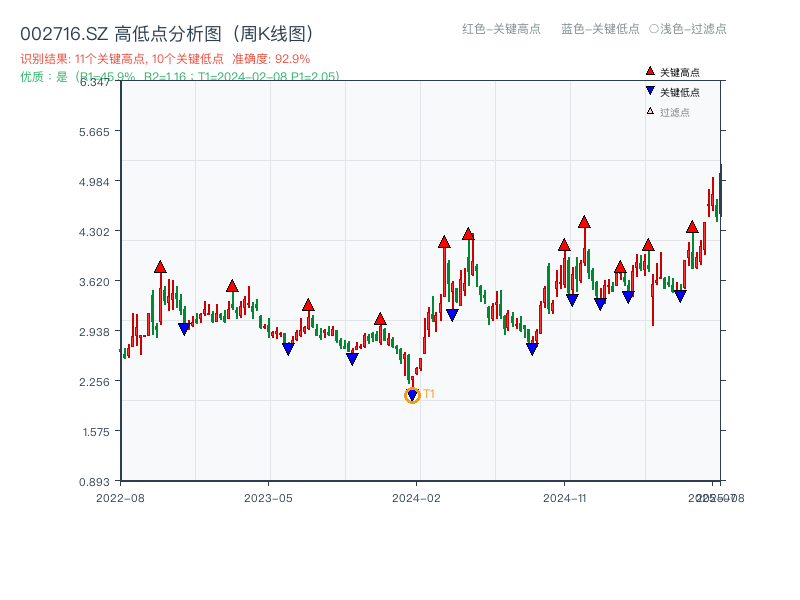Image resolution: width=800 pixels, height=600 pixels.
Task: Click the 0.893 y-axis label
Action: click(x=94, y=482)
